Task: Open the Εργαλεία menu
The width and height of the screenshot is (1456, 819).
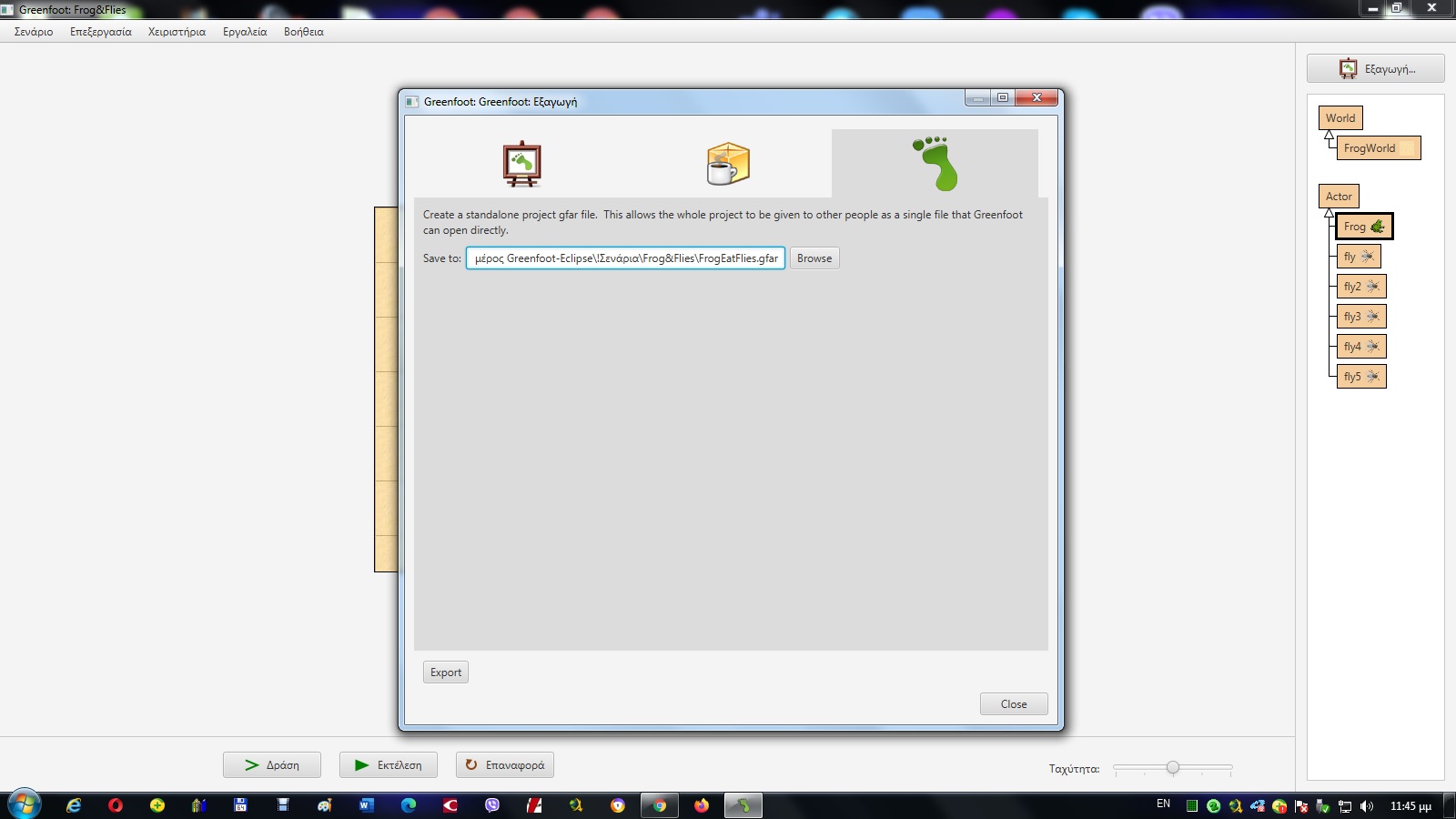Action: (x=245, y=32)
